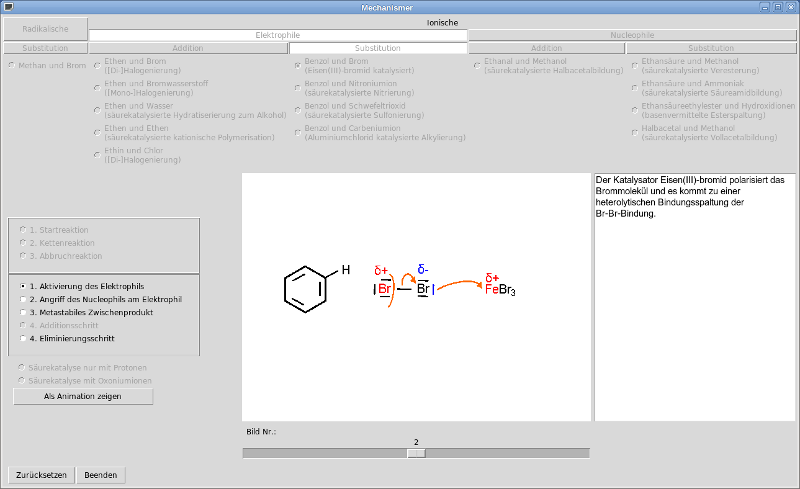The height and width of the screenshot is (489, 800).
Task: Select the '4. Eliminierungsschritt' radio option
Action: 23,339
